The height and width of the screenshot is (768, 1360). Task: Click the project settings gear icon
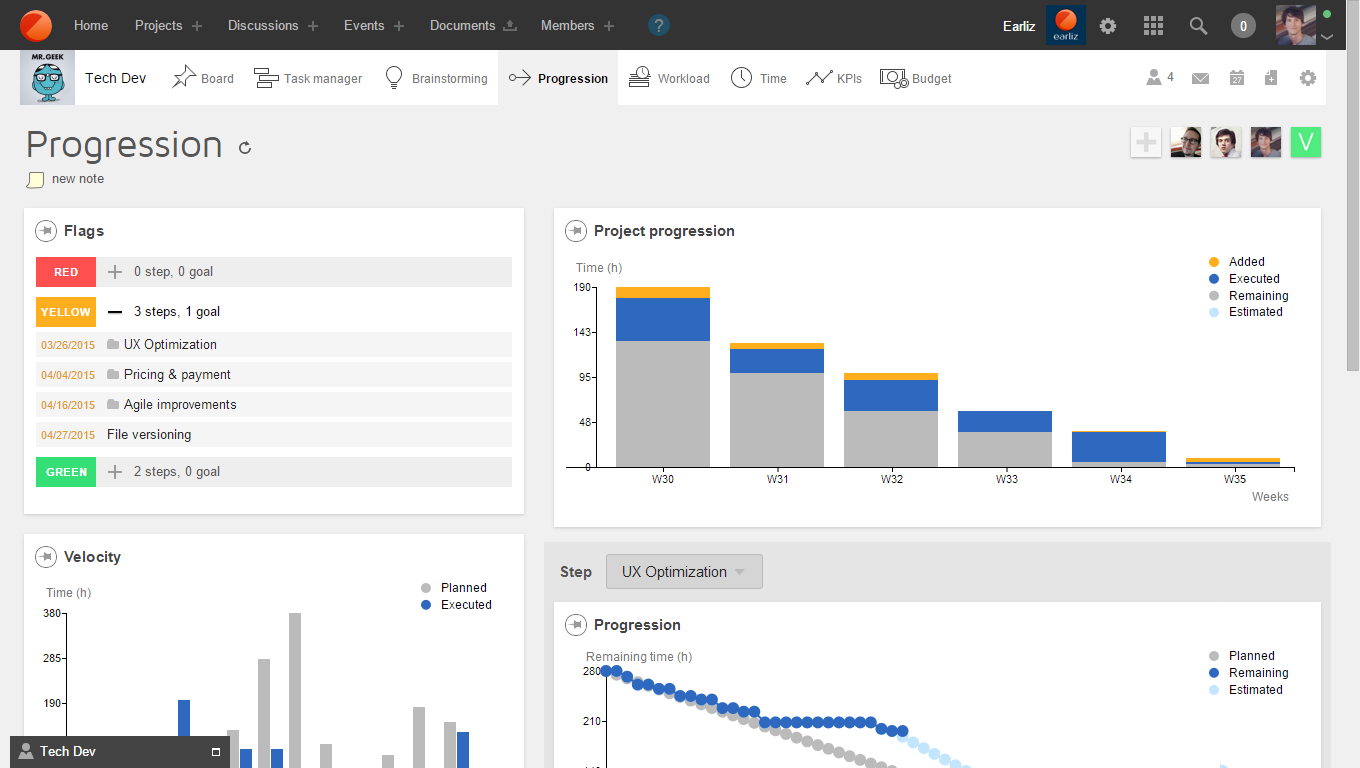(x=1308, y=78)
